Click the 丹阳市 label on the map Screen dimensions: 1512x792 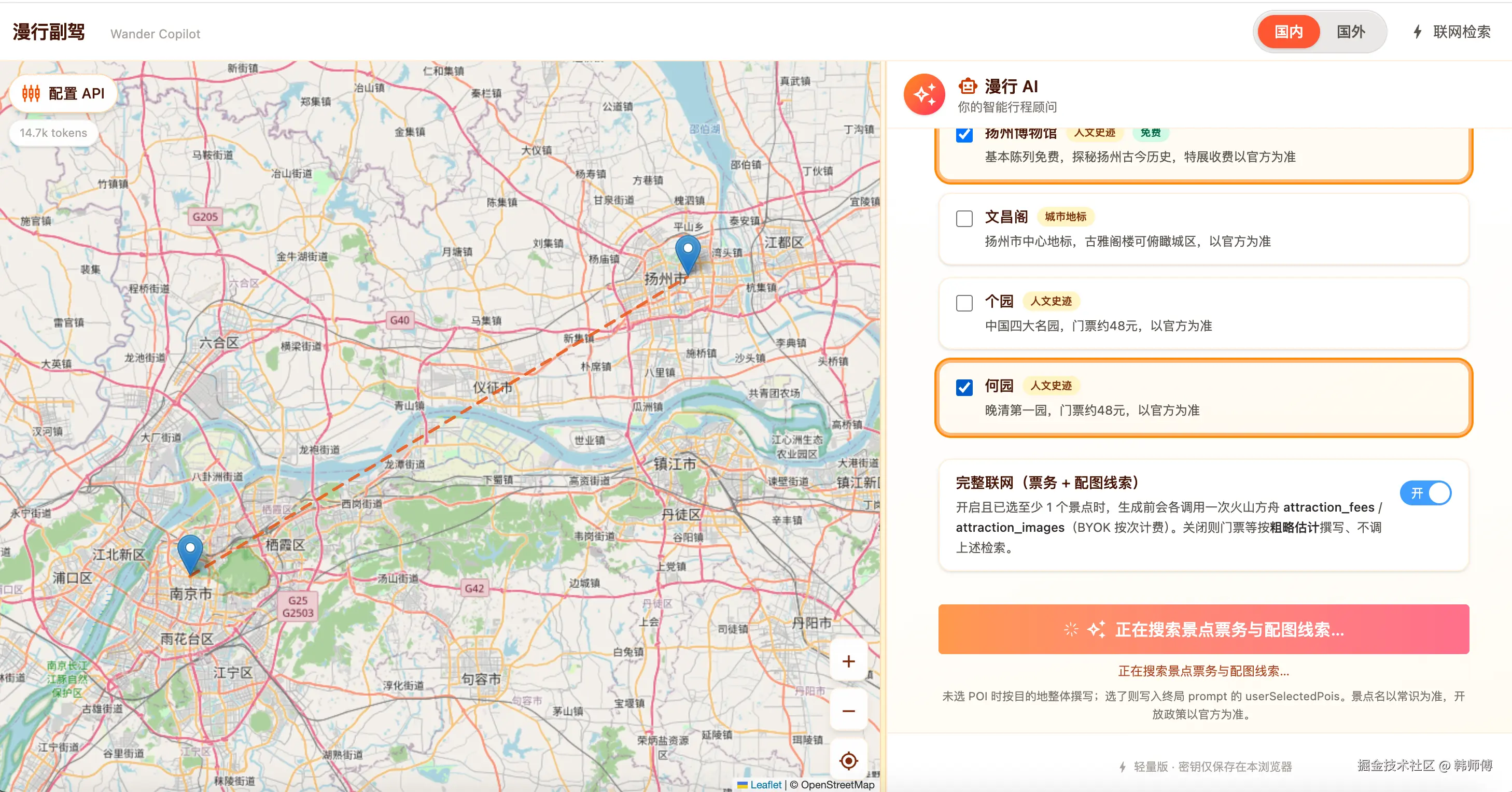[x=811, y=623]
